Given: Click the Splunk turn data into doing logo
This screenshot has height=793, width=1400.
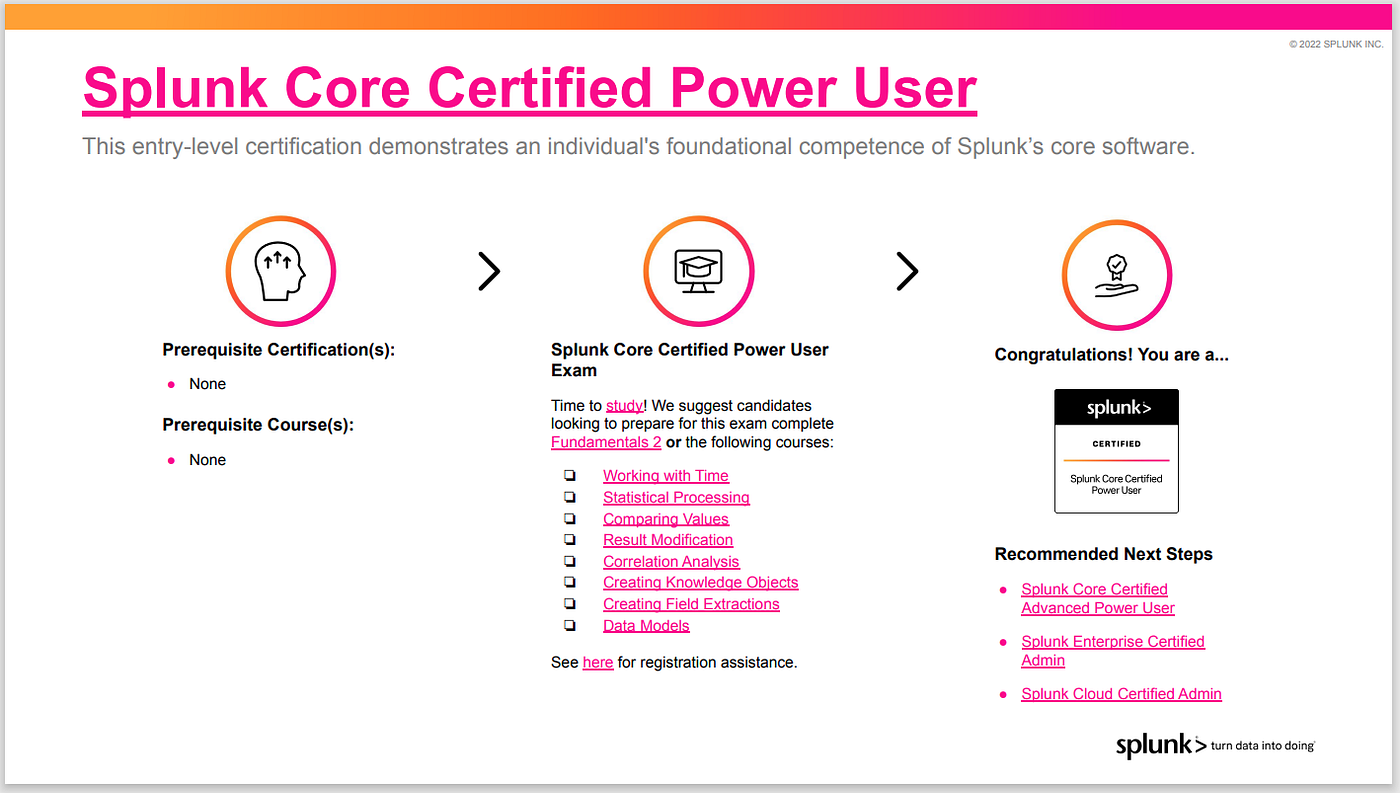Looking at the screenshot, I should (x=1215, y=745).
